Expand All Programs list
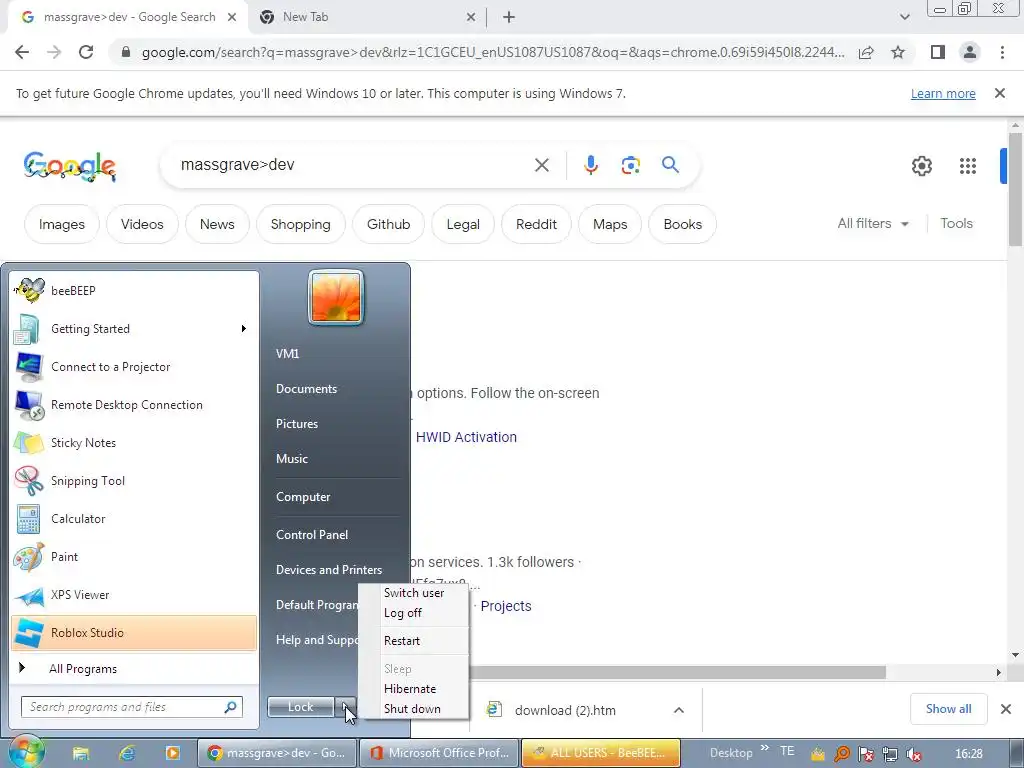The width and height of the screenshot is (1024, 768). (133, 668)
